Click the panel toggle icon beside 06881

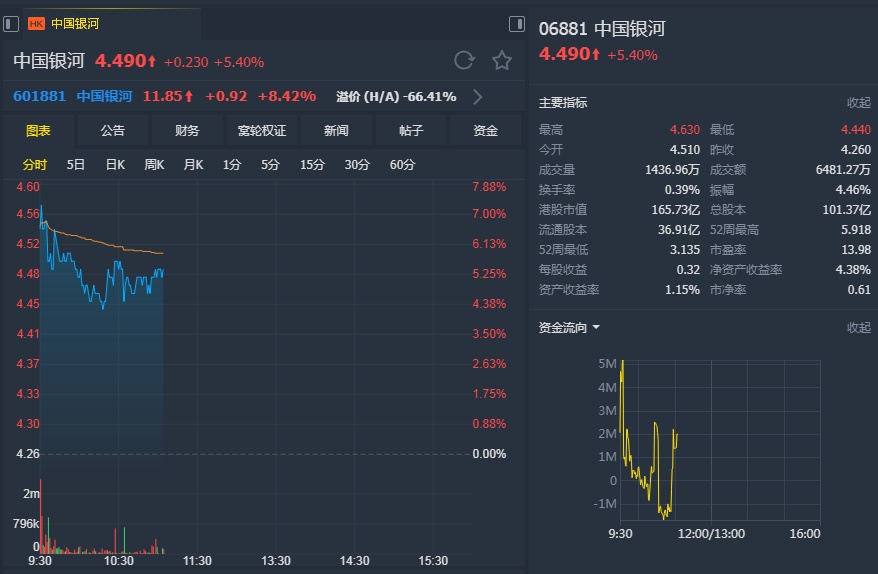(x=516, y=23)
